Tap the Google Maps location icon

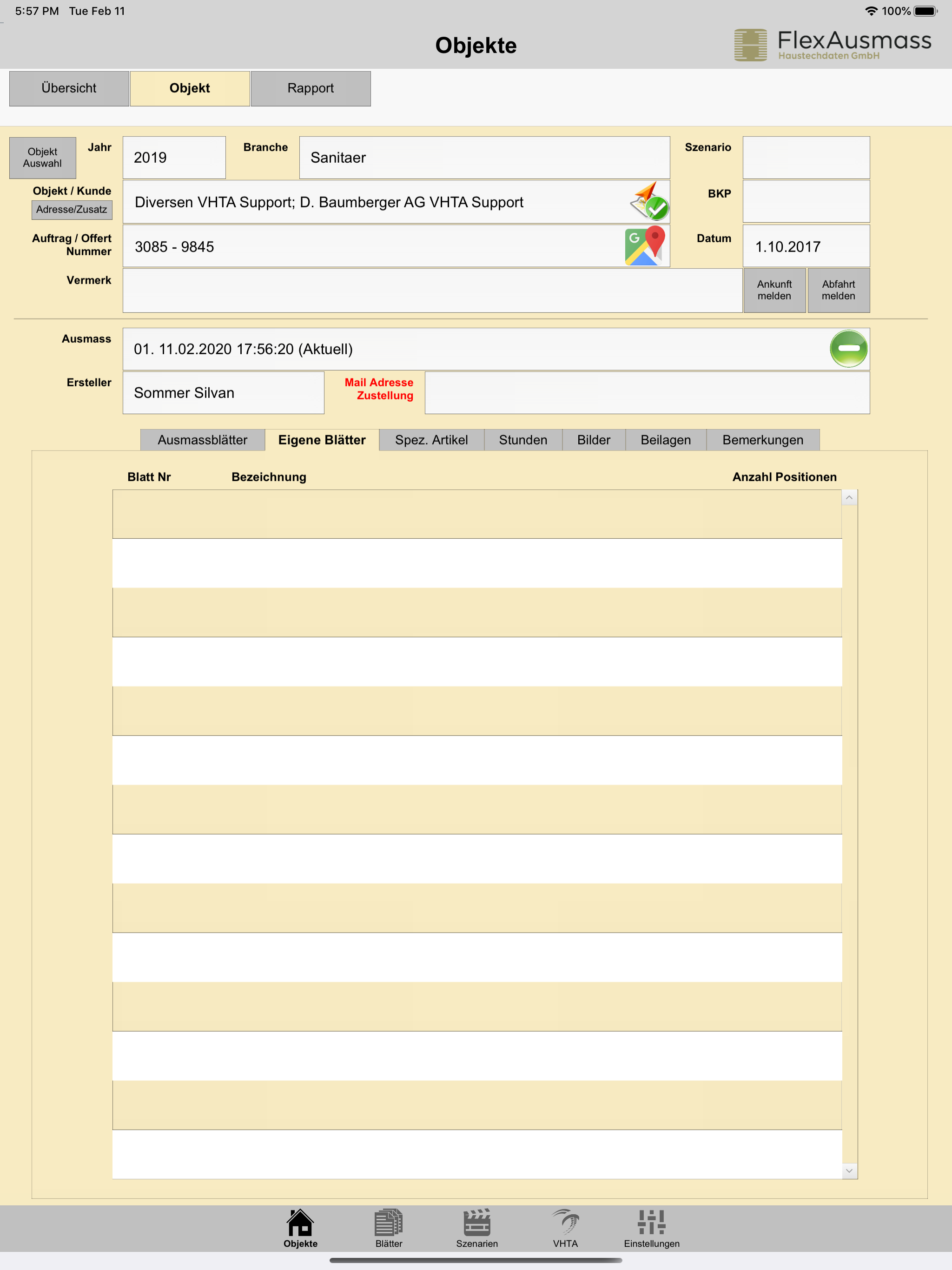(645, 246)
